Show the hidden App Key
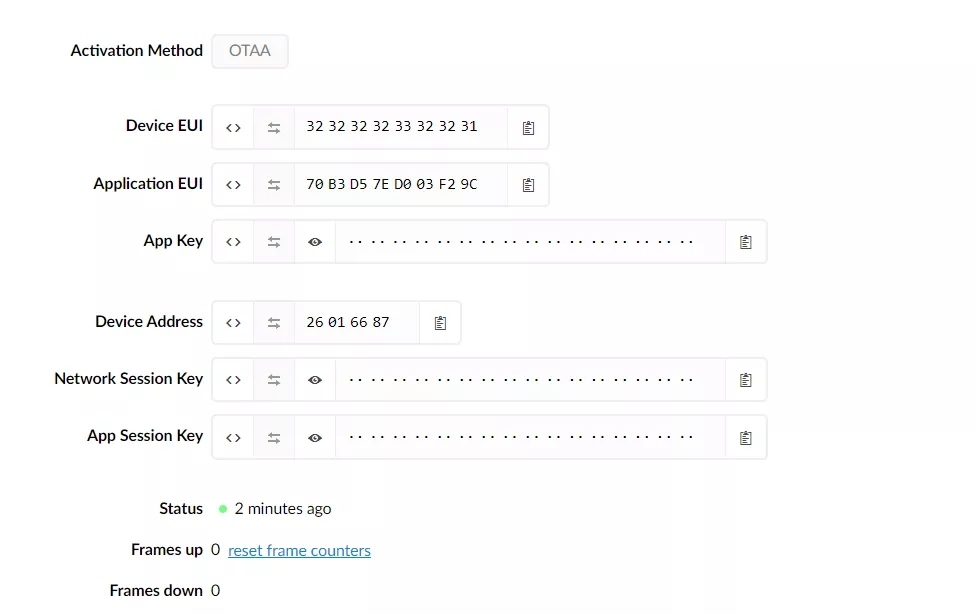Screen dimensions: 976x614 [315, 242]
